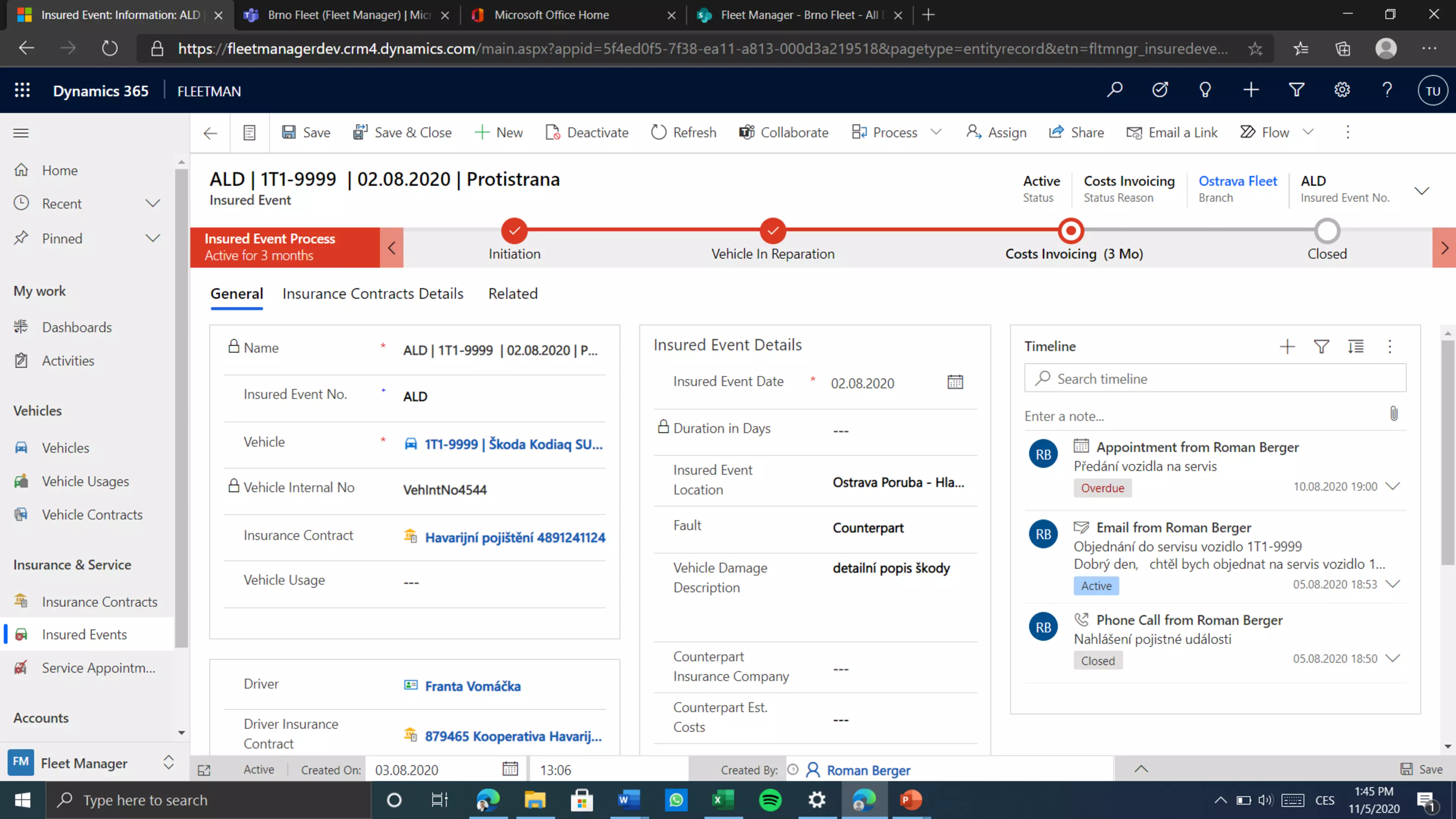
Task: Go back using the form back arrow
Action: 210,133
